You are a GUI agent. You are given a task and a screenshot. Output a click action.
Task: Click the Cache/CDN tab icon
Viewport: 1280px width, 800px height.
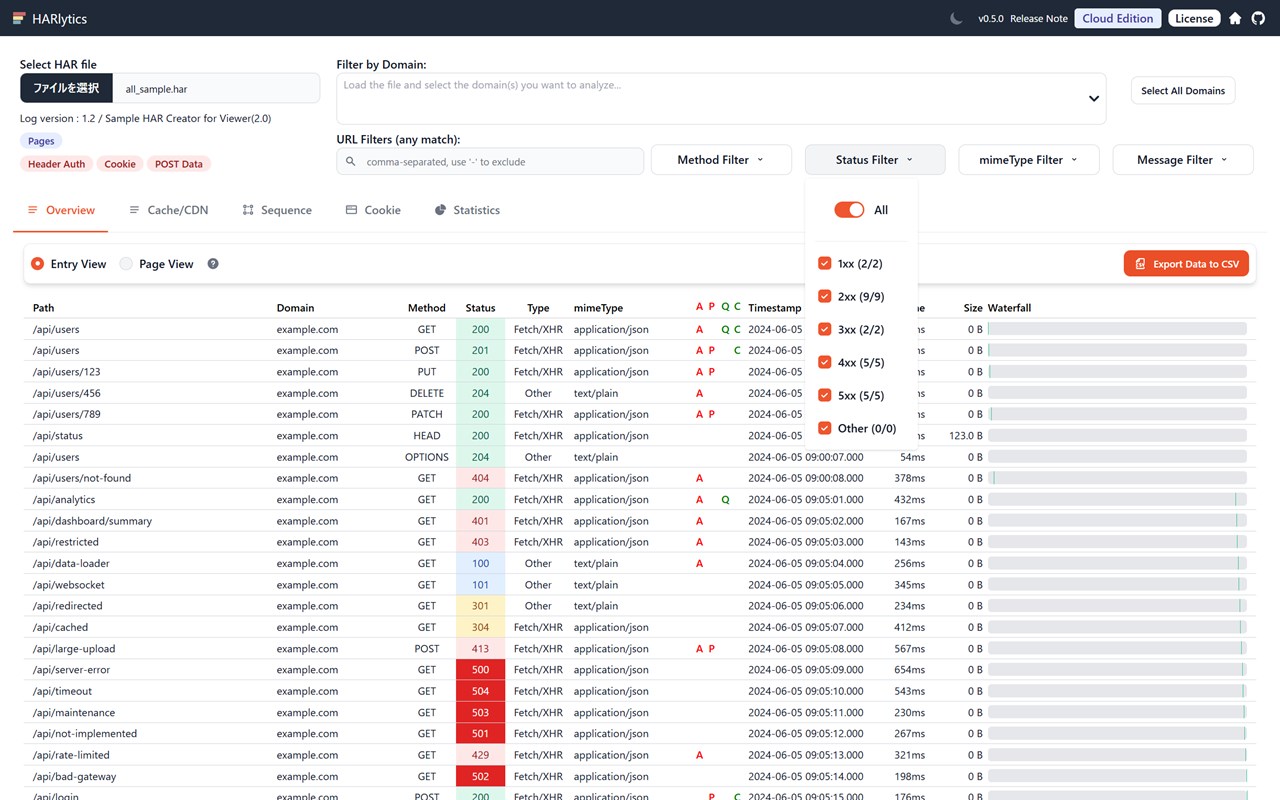click(x=134, y=210)
